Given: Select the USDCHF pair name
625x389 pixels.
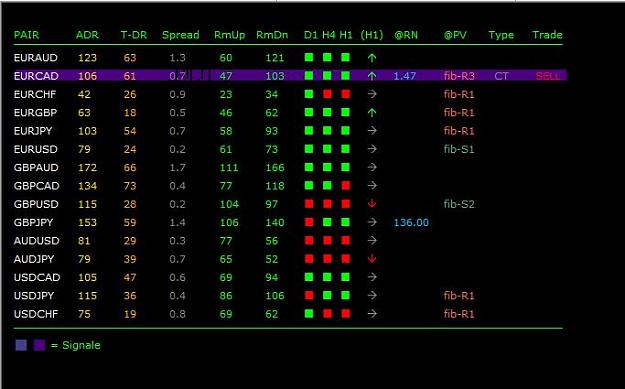Looking at the screenshot, I should click(36, 314).
